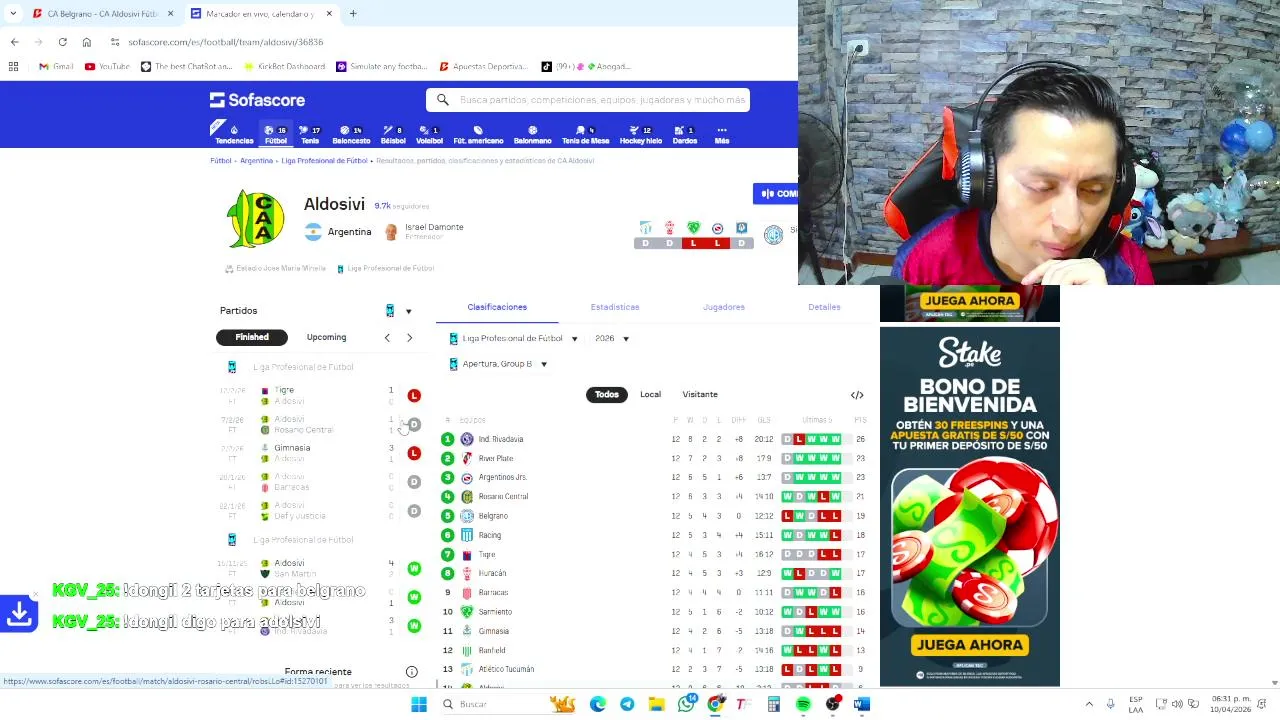Open YouTube bookmark
The image size is (1280, 720).
coord(107,67)
